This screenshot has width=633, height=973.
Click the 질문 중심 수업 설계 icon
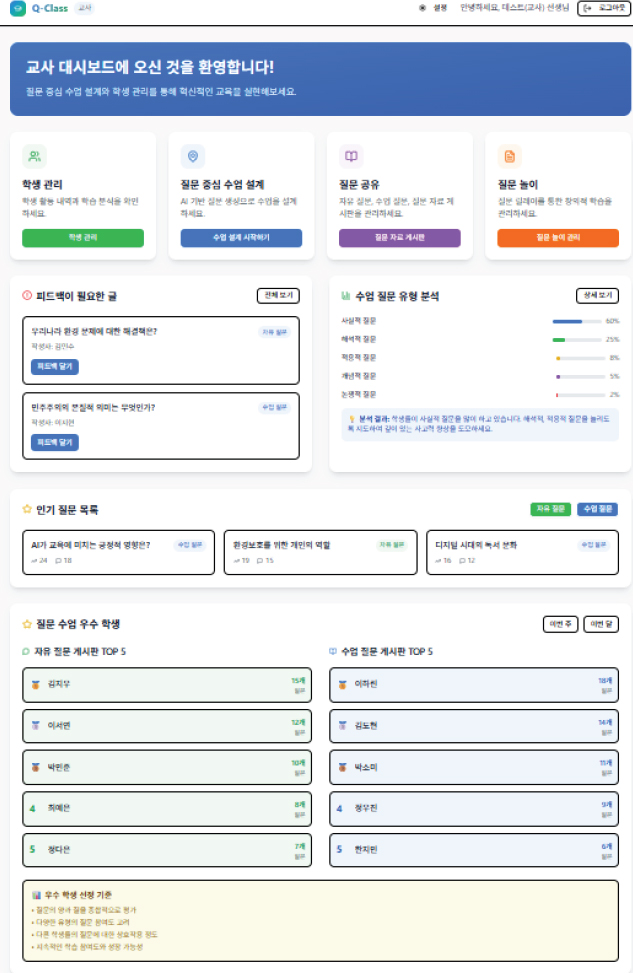pos(193,156)
